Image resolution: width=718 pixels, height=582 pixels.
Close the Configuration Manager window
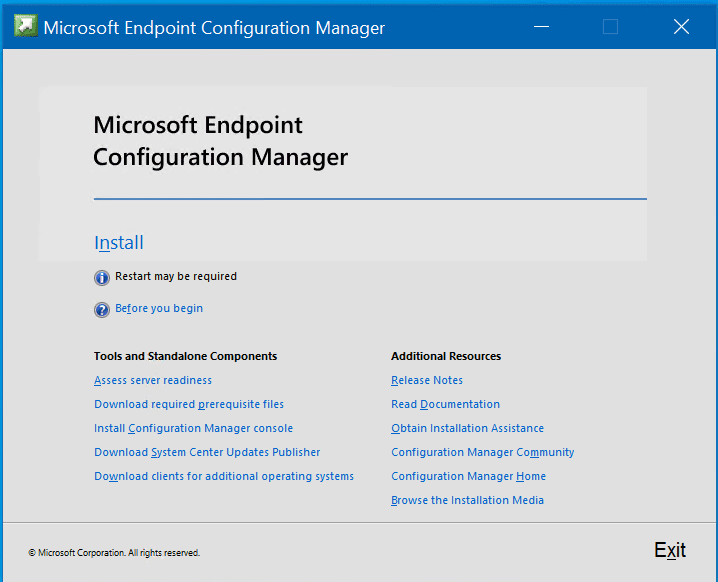point(681,27)
